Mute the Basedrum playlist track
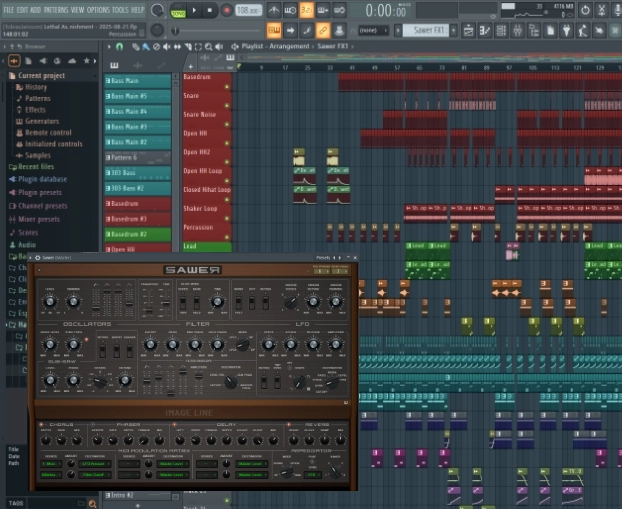Image resolution: width=622 pixels, height=509 pixels. tap(227, 86)
